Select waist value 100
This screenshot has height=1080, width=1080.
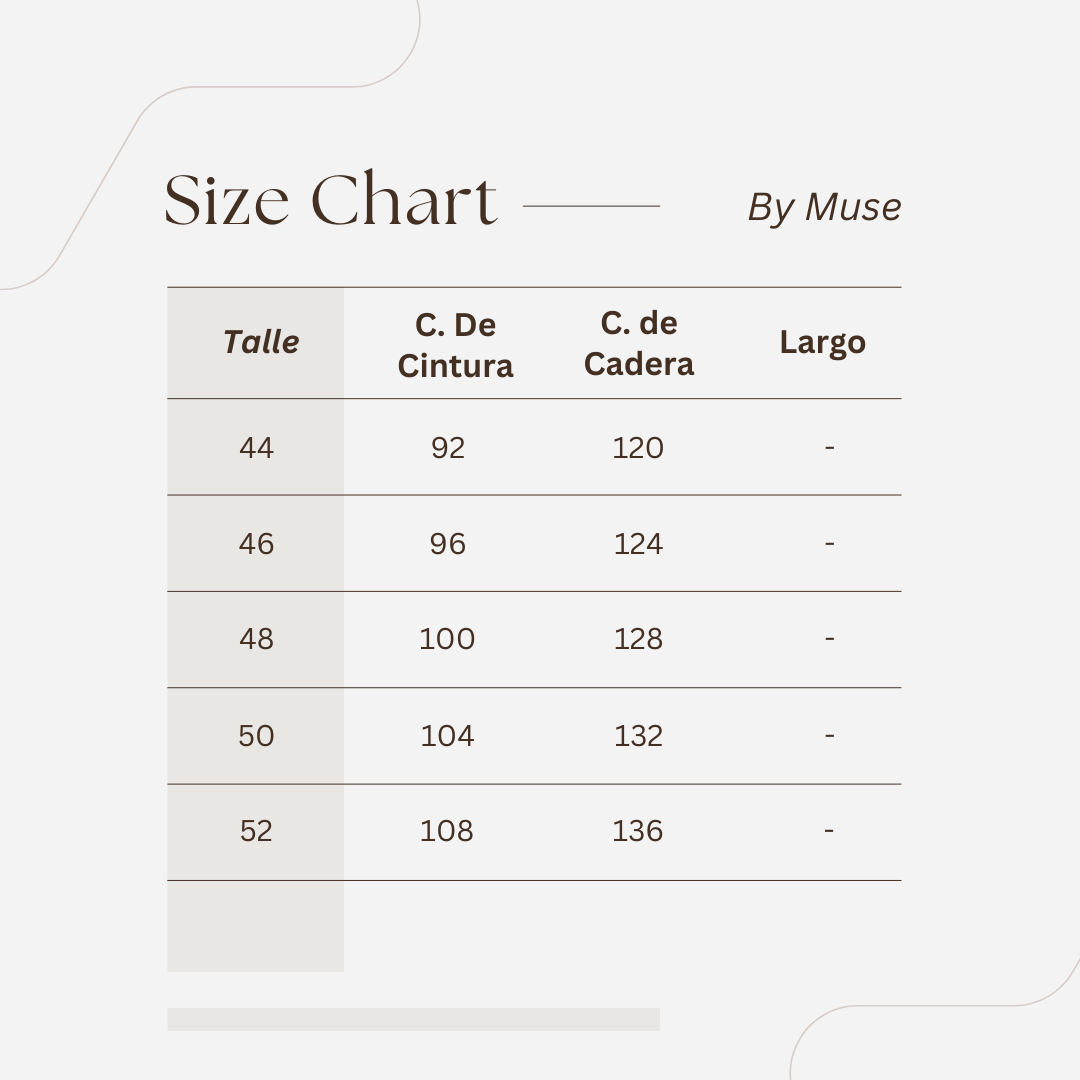tap(447, 639)
